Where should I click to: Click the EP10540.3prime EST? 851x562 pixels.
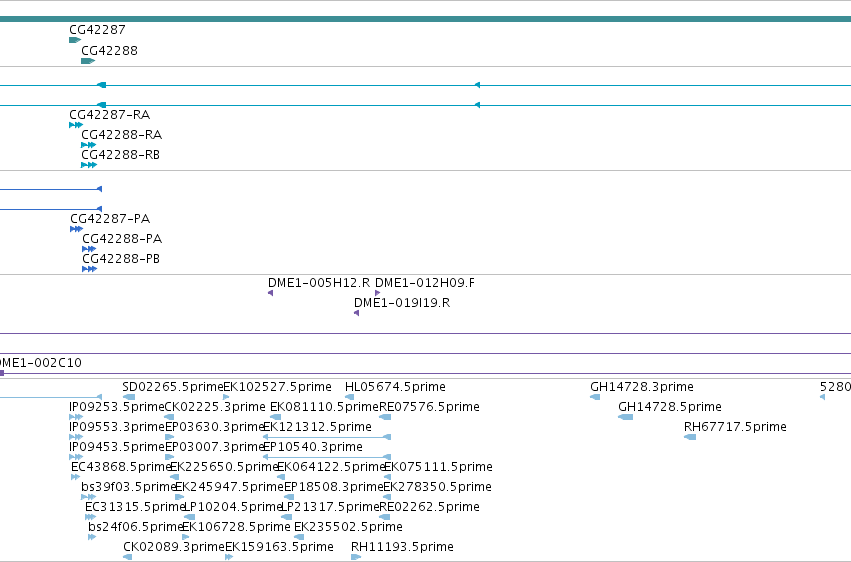(x=313, y=447)
